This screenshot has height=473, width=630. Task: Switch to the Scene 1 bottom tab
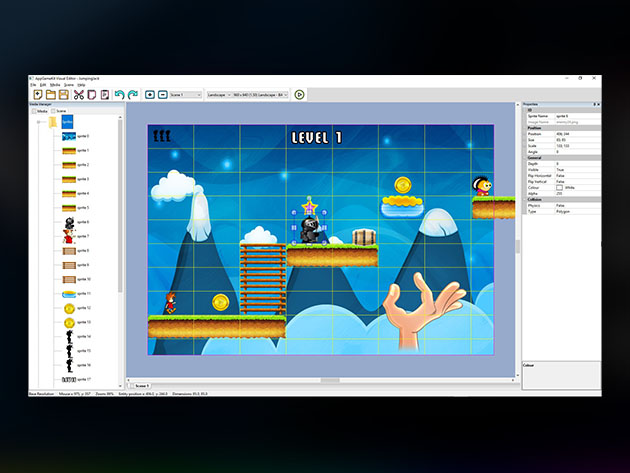pos(142,384)
